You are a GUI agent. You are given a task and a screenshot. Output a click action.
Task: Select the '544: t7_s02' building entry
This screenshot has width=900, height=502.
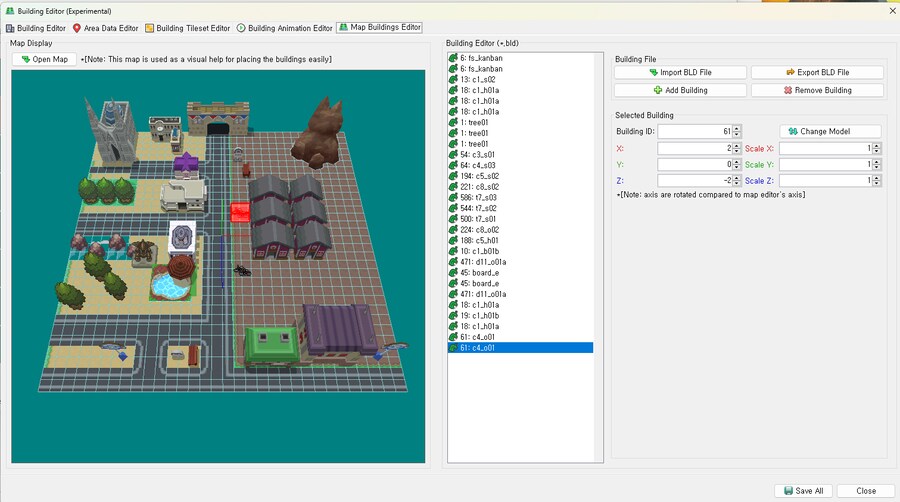pyautogui.click(x=520, y=208)
